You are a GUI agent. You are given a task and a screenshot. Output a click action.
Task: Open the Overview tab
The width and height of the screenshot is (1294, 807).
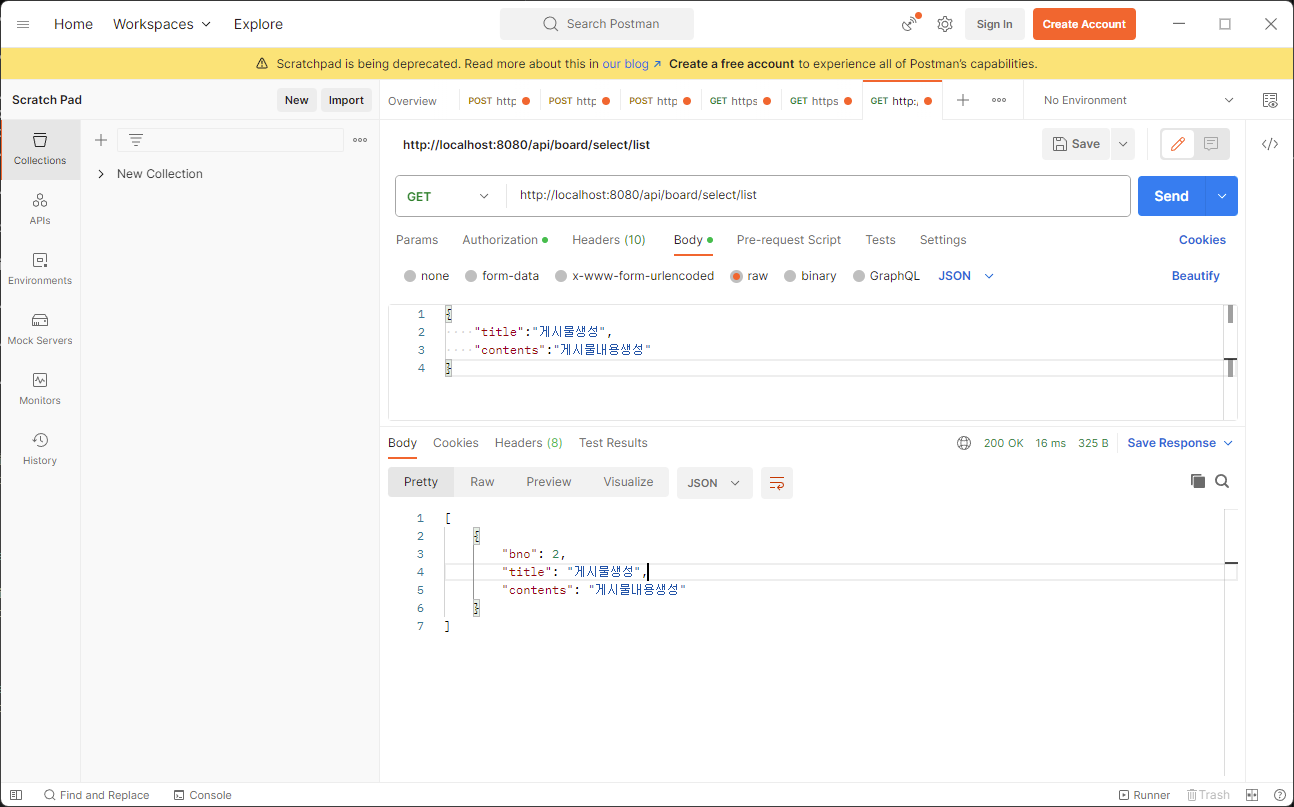[412, 101]
